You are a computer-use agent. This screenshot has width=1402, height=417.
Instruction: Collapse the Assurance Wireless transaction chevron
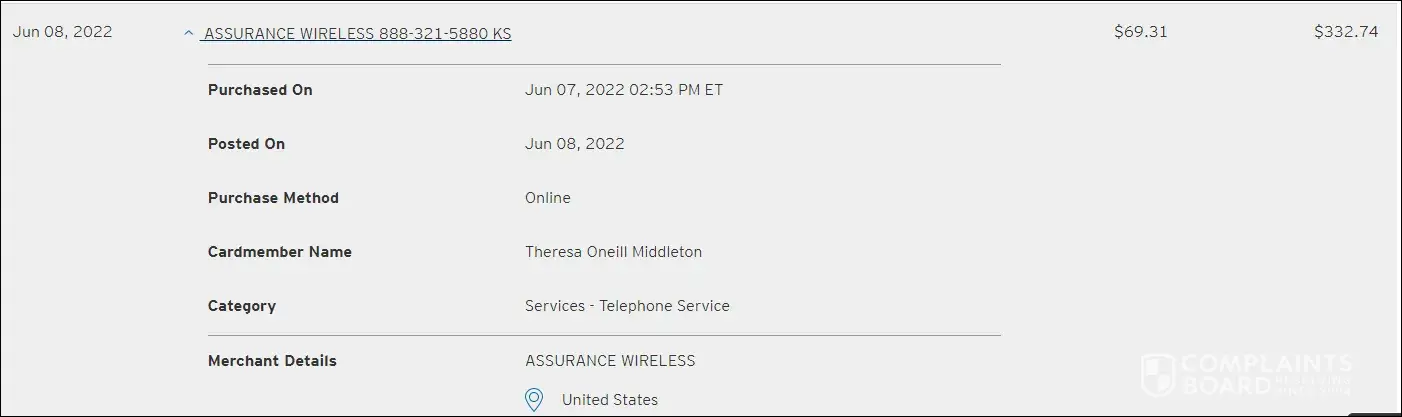tap(188, 33)
